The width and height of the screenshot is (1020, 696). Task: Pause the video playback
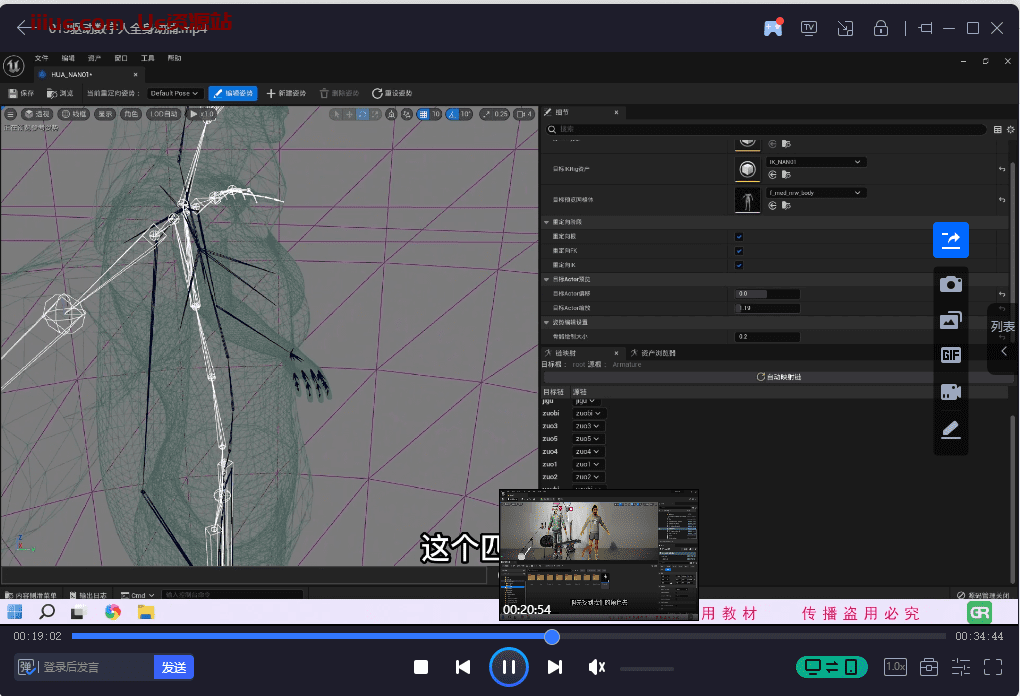[508, 667]
